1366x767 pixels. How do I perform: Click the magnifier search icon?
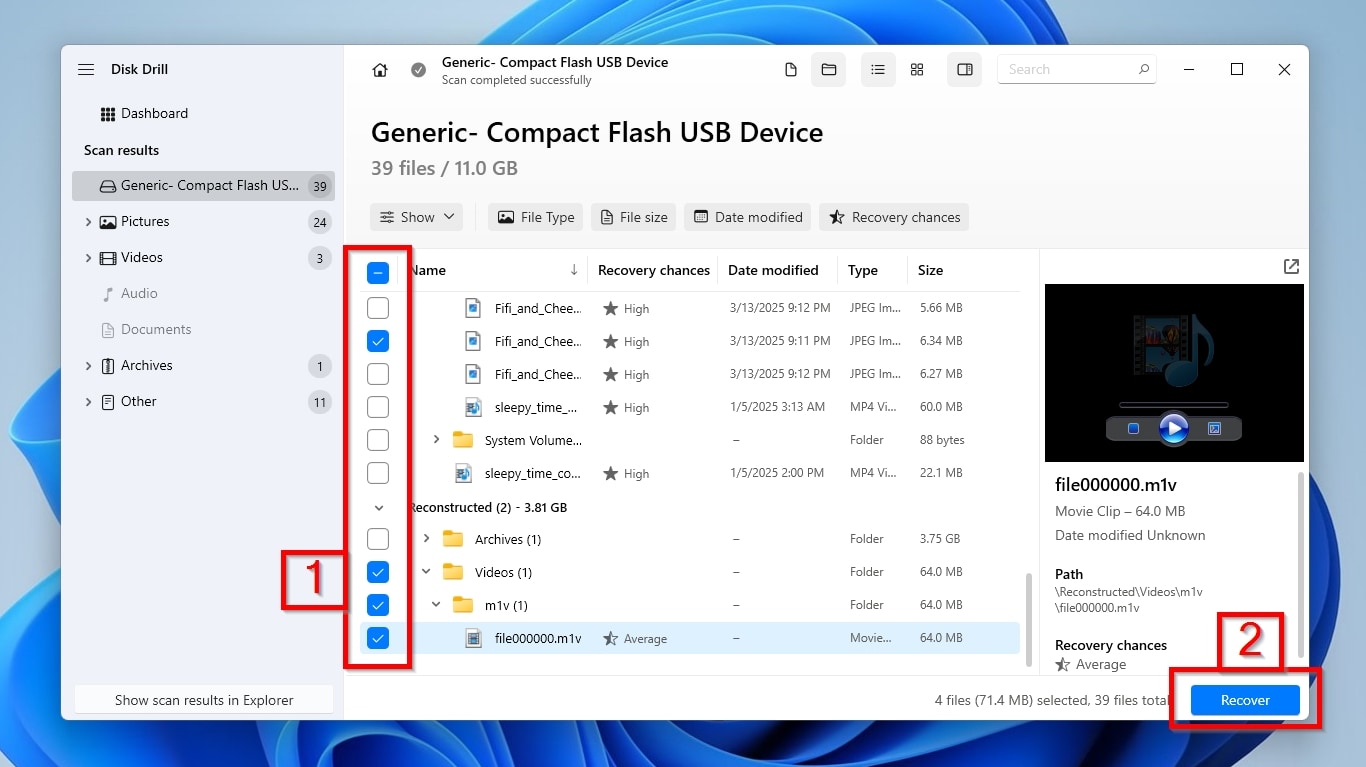tap(1143, 70)
